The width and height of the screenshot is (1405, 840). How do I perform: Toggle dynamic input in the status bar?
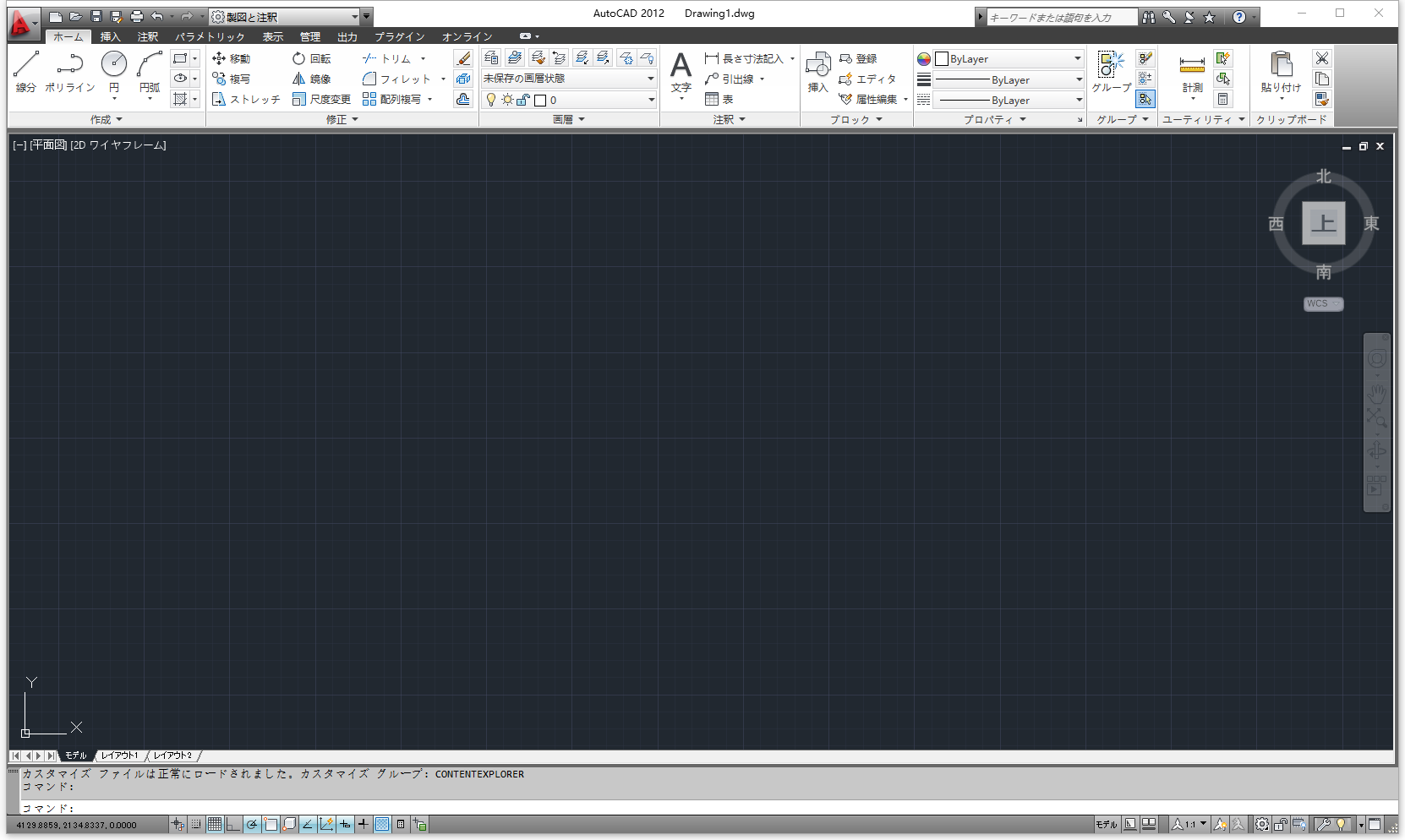point(345,824)
